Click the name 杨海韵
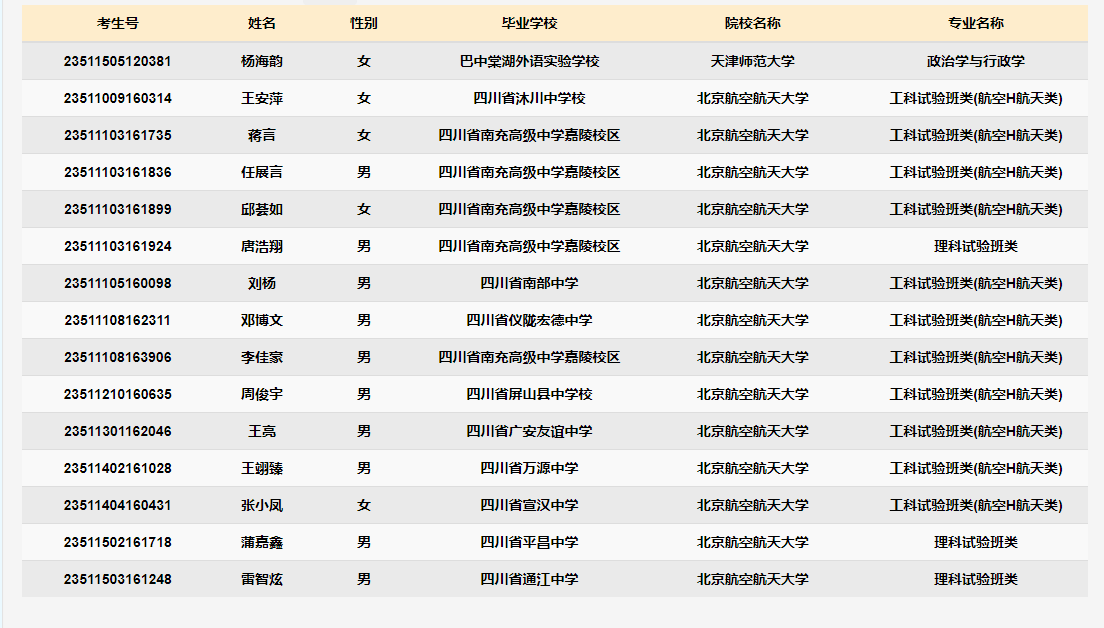1104x628 pixels. pyautogui.click(x=261, y=61)
